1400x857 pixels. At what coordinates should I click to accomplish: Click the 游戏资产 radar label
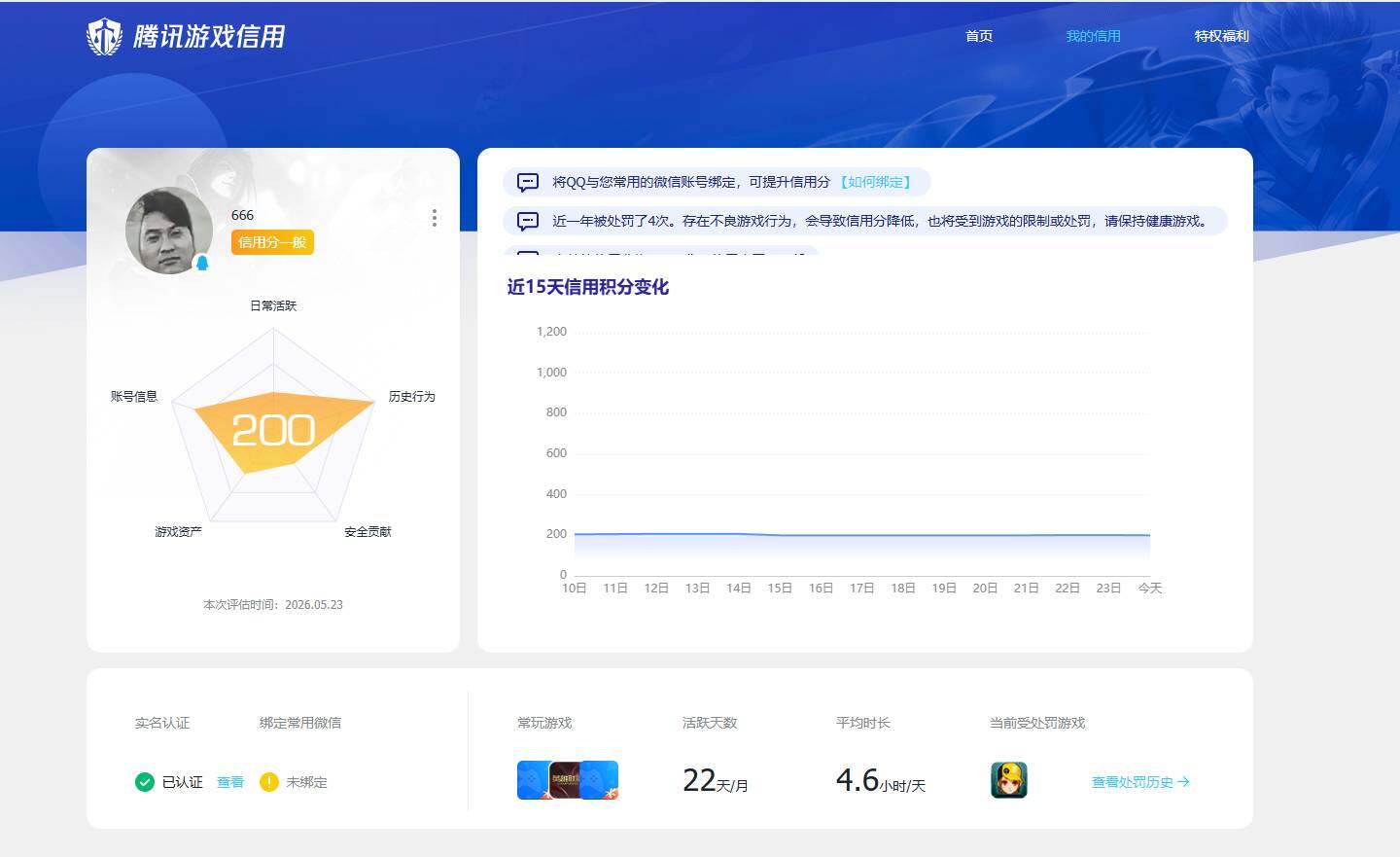179,531
